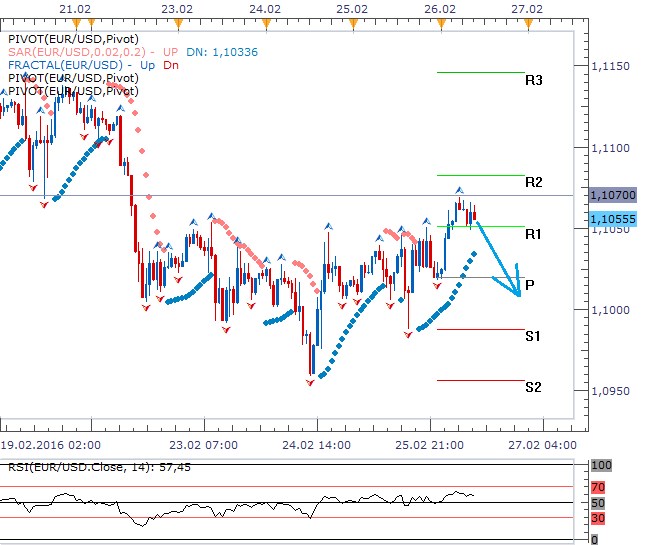
Task: Click the RSI 30 oversold level tag
Action: click(x=599, y=517)
